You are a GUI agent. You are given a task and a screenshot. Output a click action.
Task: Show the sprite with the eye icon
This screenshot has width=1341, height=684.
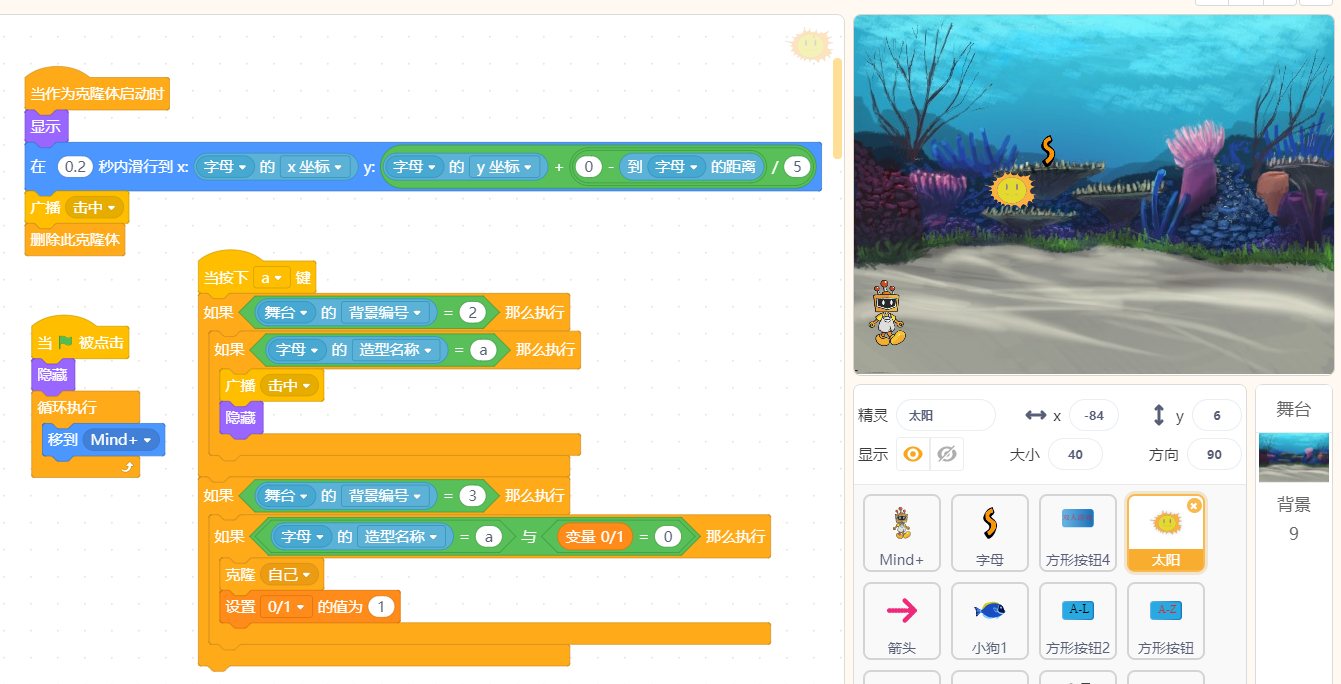tap(913, 454)
